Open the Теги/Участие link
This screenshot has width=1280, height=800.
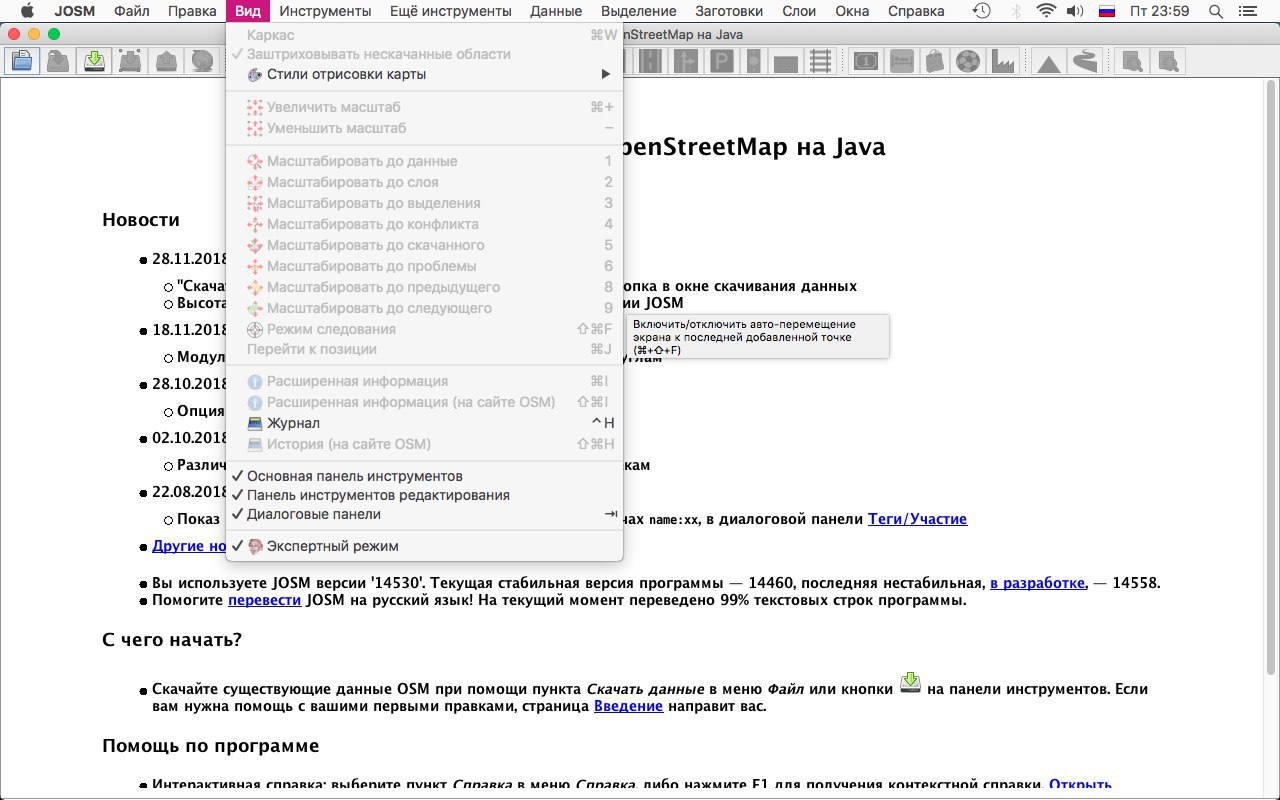(917, 518)
